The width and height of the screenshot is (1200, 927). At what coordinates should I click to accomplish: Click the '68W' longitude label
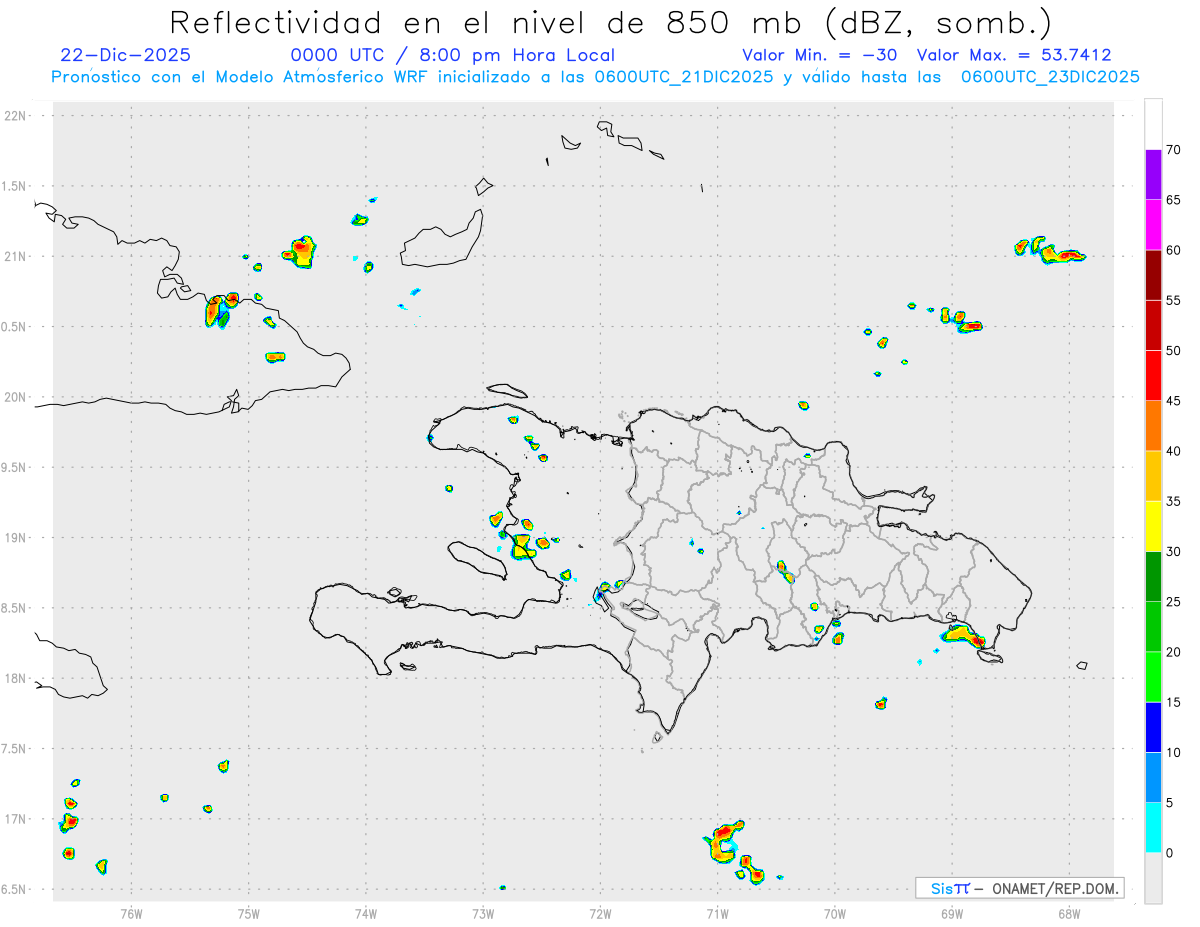1068,913
